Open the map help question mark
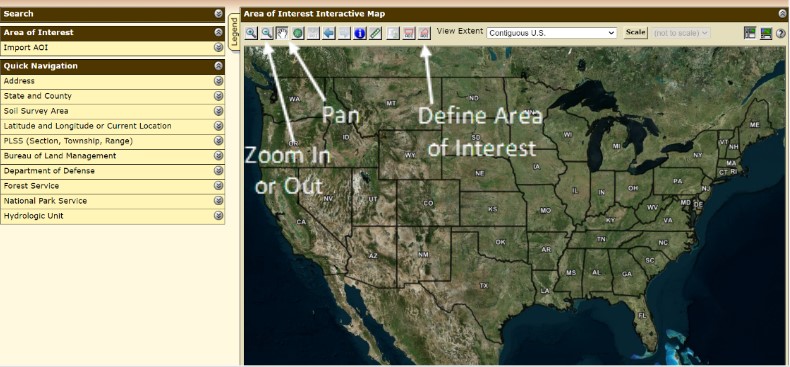 781,33
